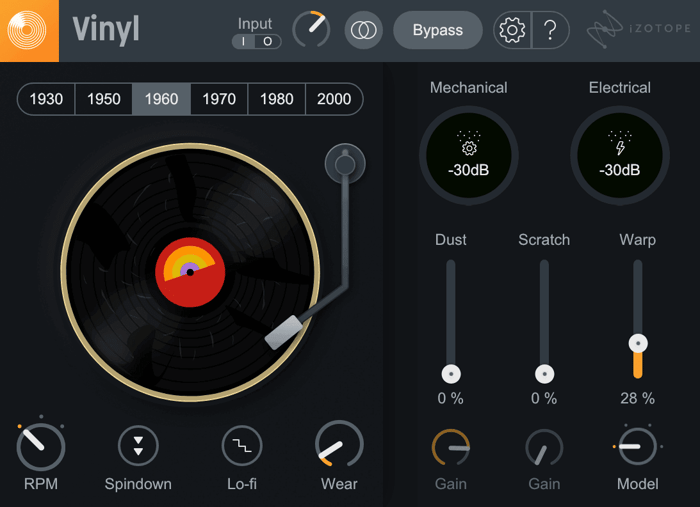Toggle the Lo-fi button
The image size is (700, 507).
[x=242, y=446]
